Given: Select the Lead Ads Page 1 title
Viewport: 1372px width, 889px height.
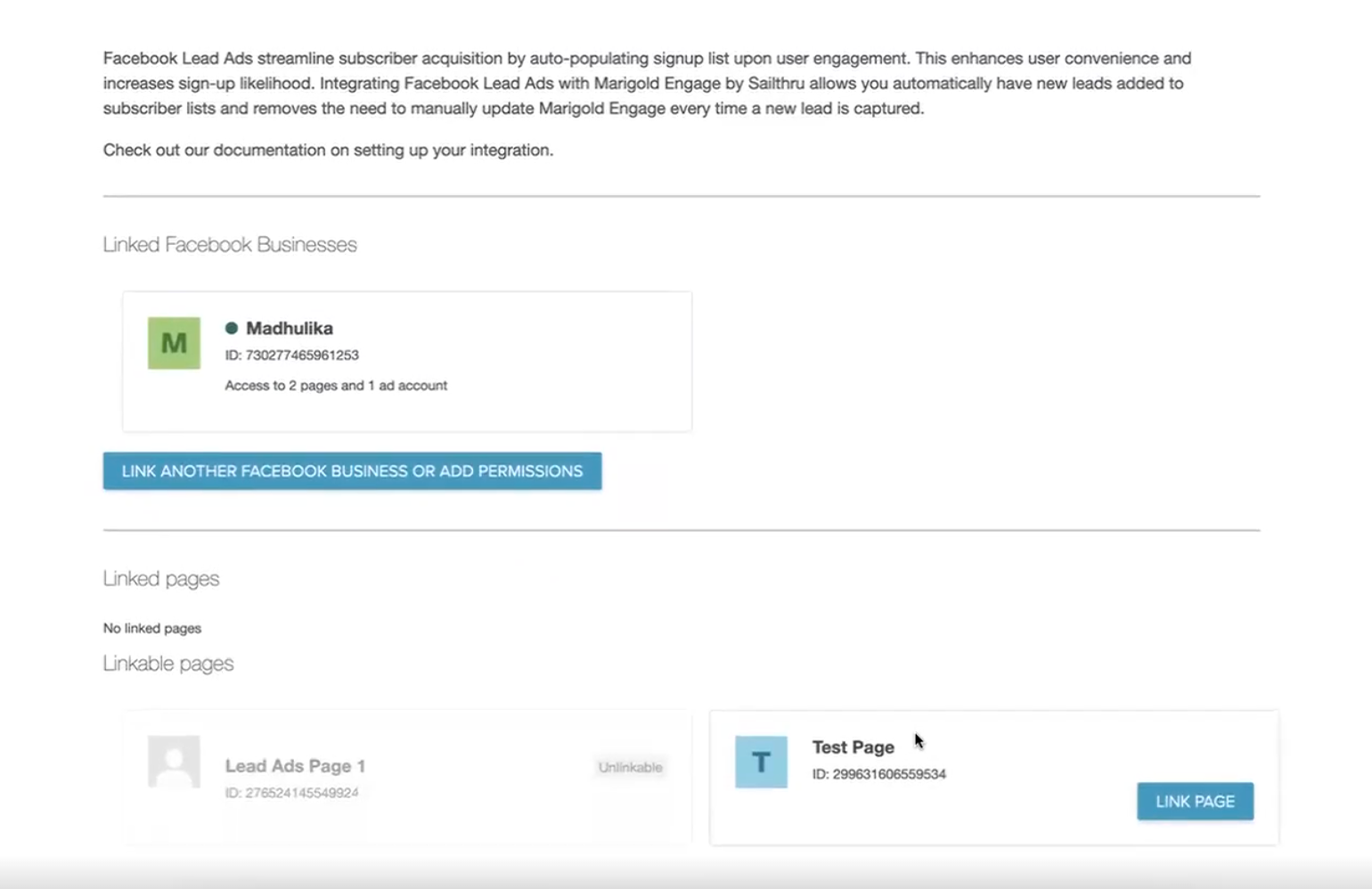Looking at the screenshot, I should 295,766.
